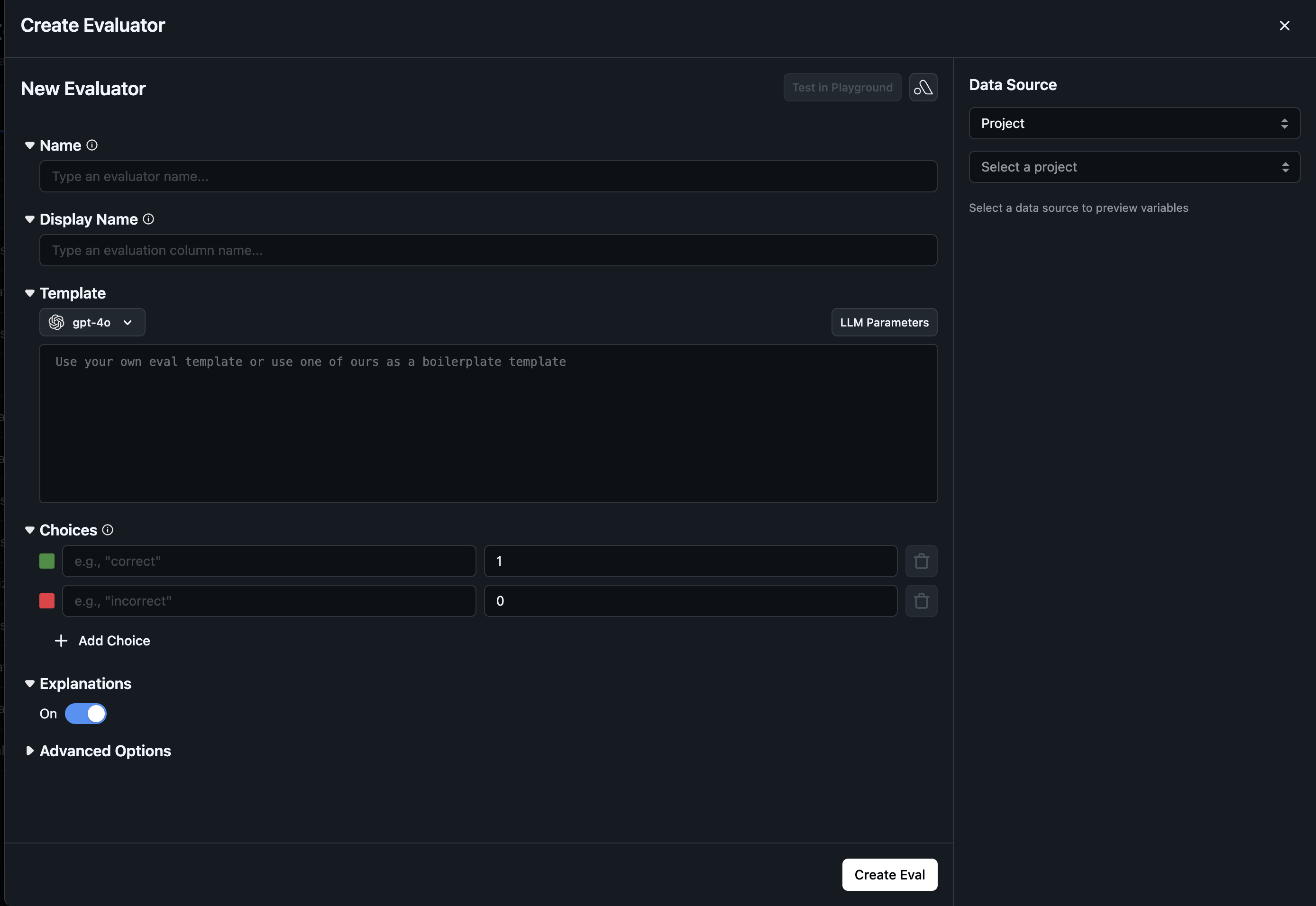Turn off the Explanations toggle
This screenshot has width=1316, height=906.
[86, 714]
